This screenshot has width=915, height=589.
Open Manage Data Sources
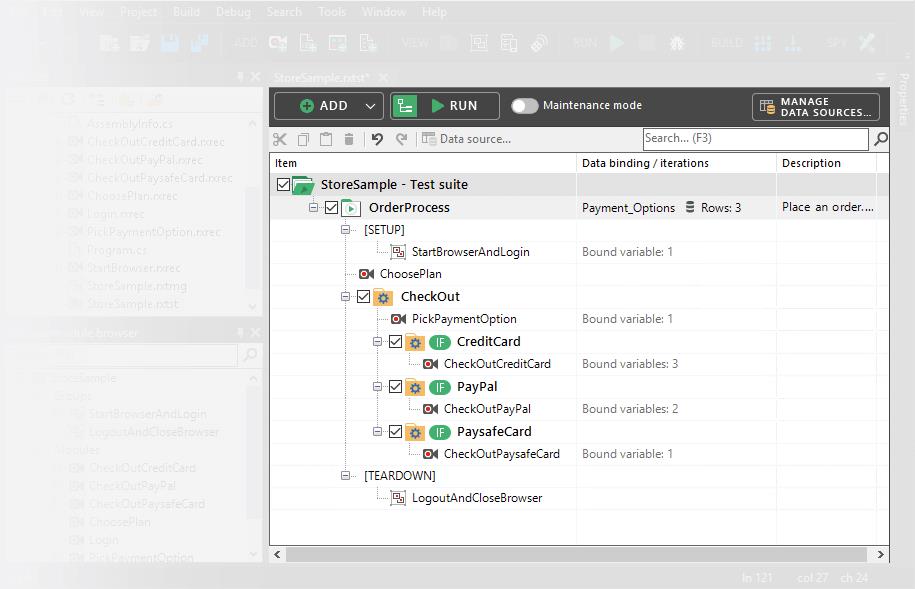816,106
